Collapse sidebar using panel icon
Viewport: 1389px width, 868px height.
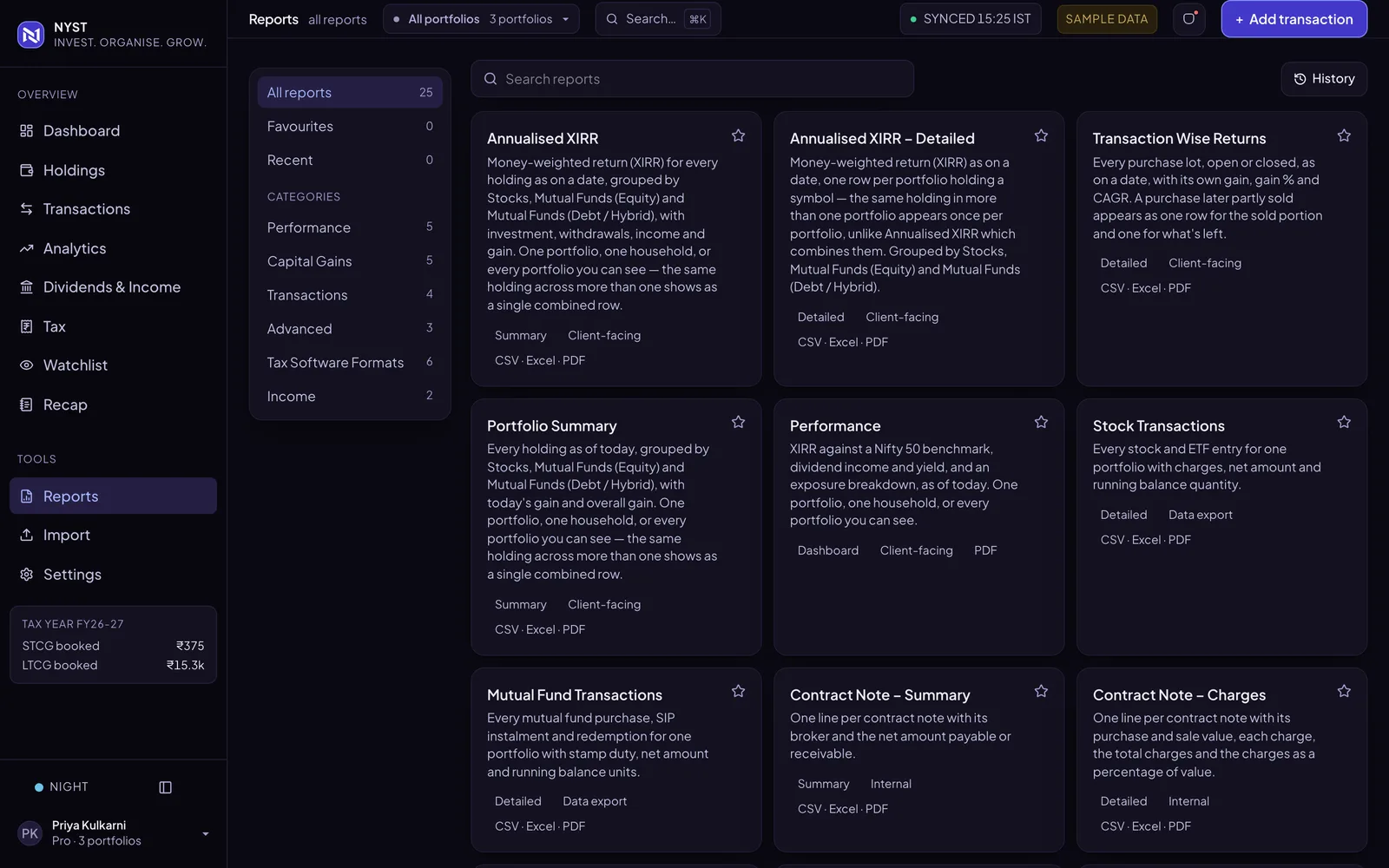[166, 787]
